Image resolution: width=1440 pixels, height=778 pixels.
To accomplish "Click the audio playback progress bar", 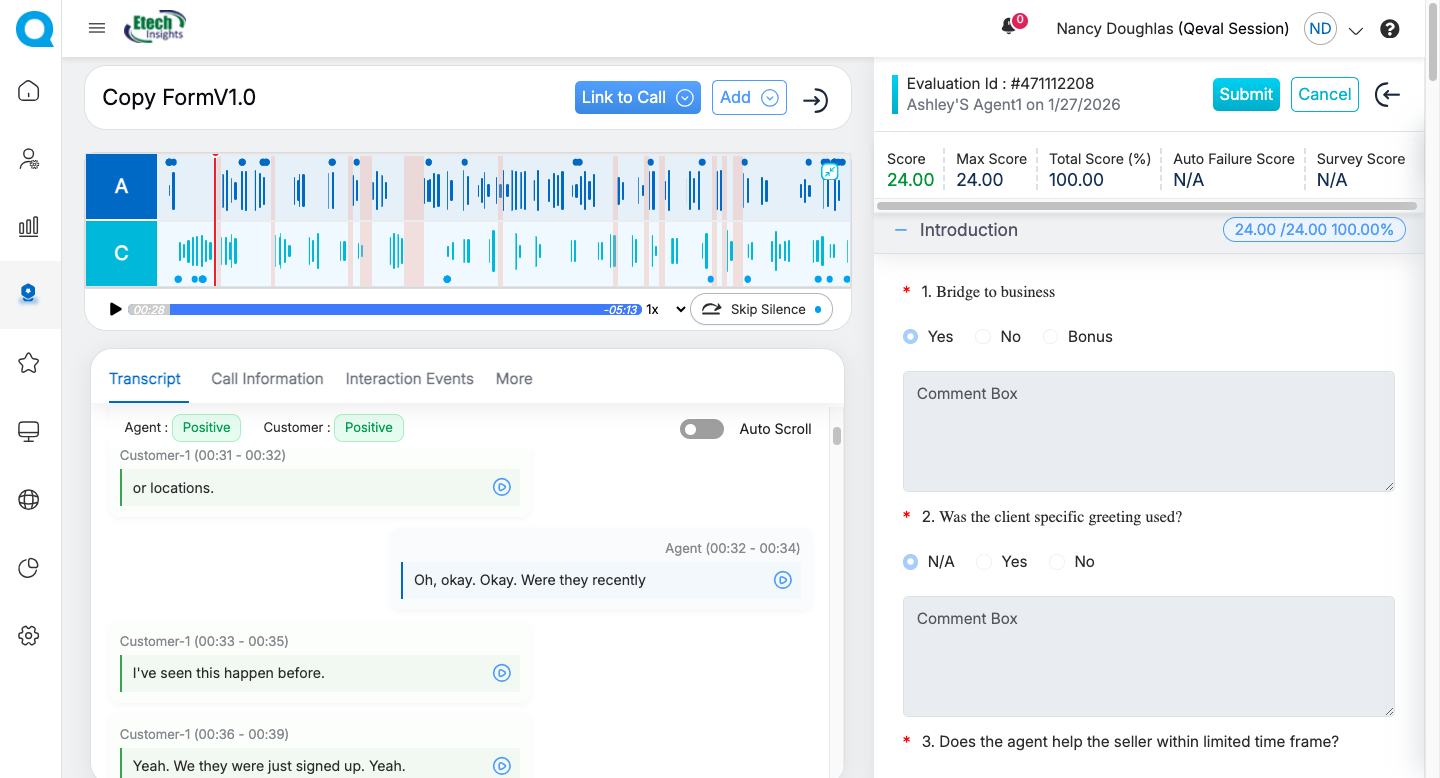I will 400,310.
